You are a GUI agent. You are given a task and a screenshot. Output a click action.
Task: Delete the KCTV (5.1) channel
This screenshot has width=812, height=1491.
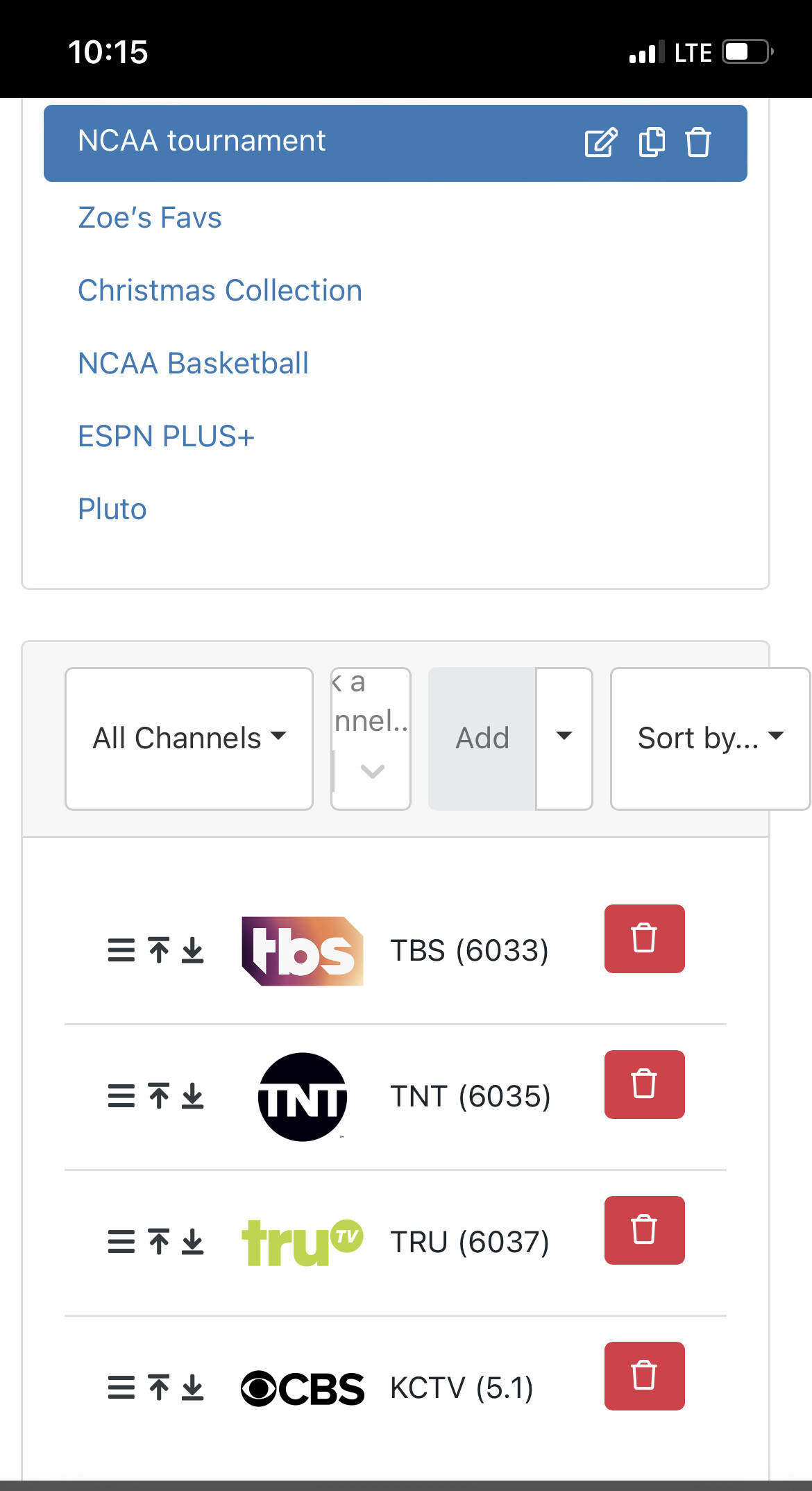coord(644,1376)
